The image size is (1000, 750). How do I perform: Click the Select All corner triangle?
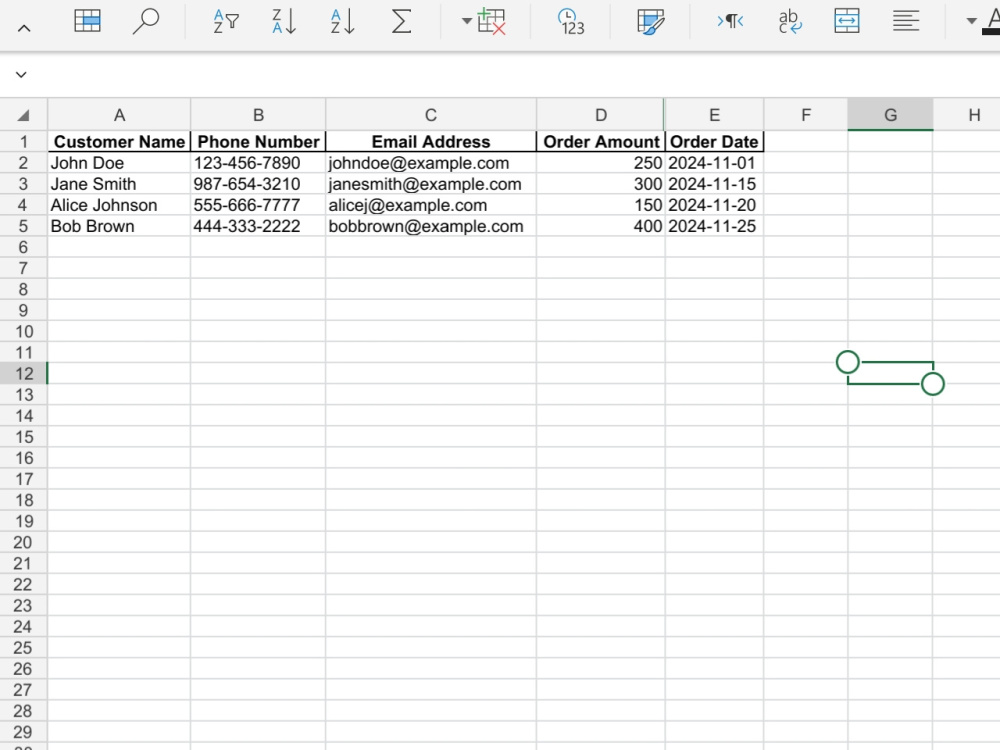[24, 115]
